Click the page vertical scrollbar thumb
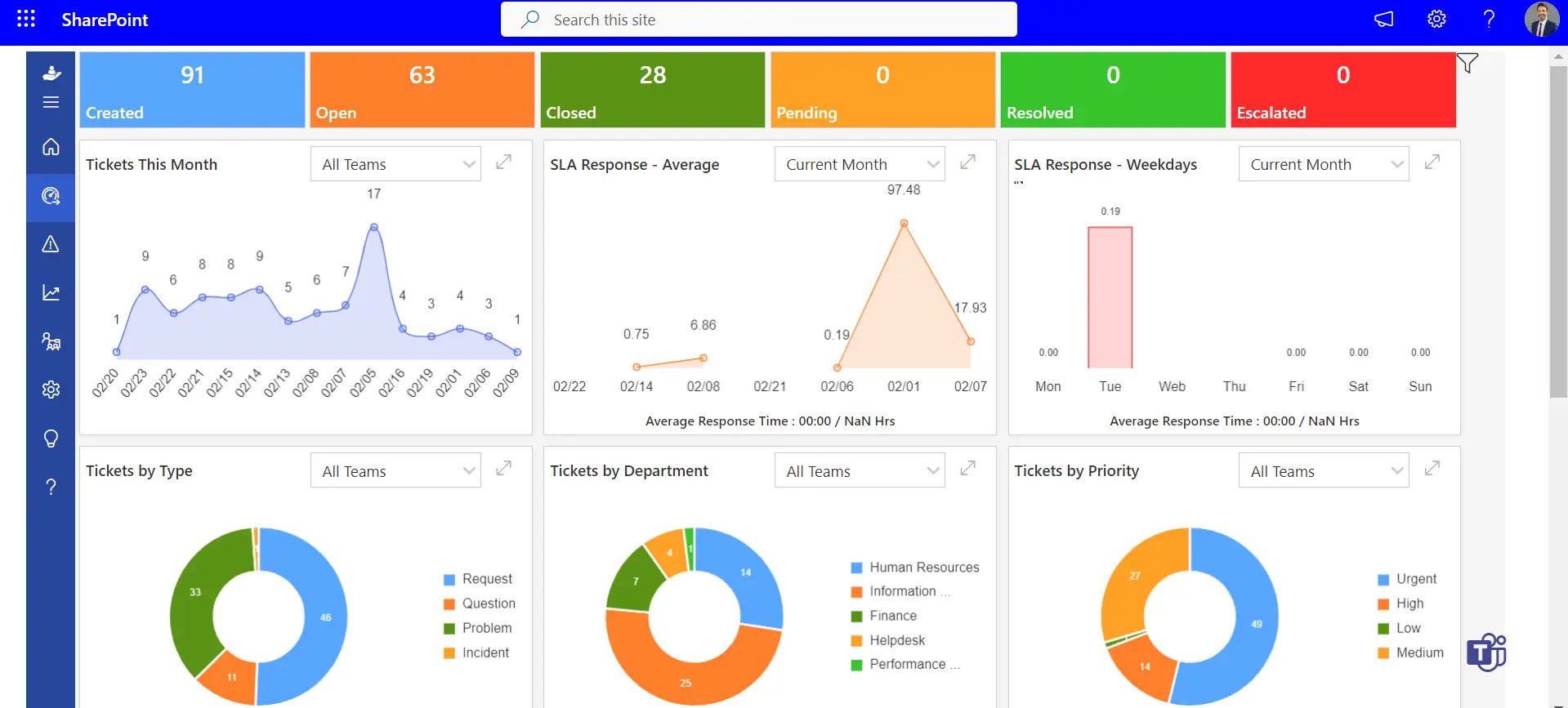1568x708 pixels. coord(1558,232)
